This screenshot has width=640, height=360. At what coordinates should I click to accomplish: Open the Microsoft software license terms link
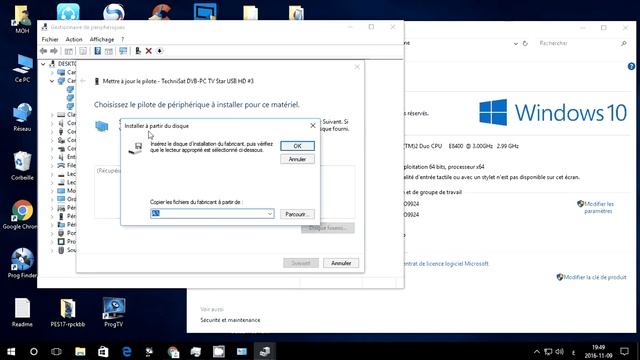point(446,264)
